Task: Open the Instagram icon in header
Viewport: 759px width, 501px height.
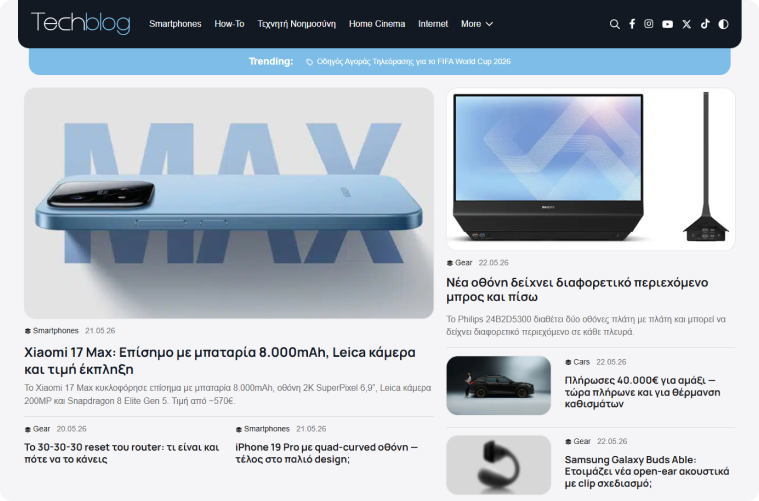Action: point(649,24)
